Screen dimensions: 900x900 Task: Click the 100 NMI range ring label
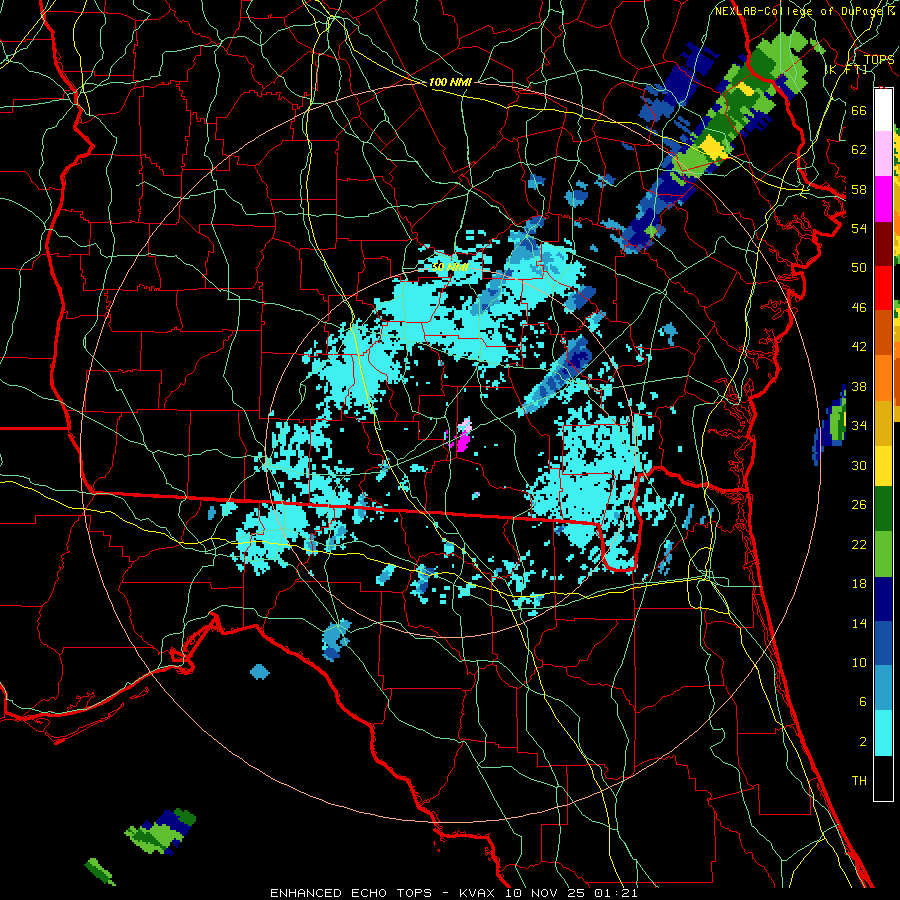point(450,82)
